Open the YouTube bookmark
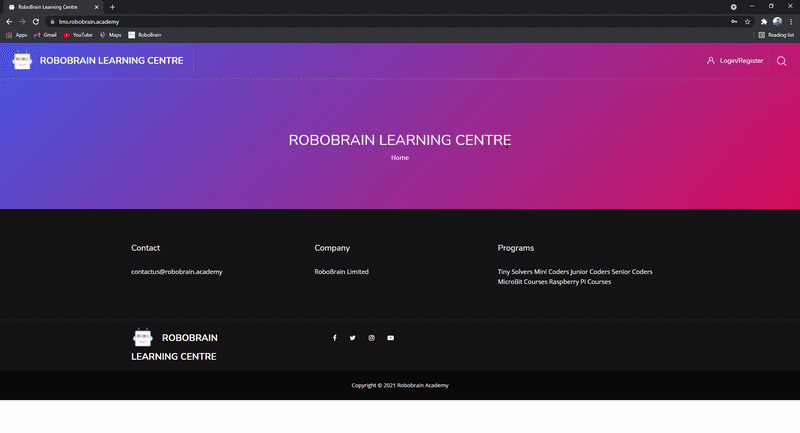The height and width of the screenshot is (433, 800). click(78, 35)
